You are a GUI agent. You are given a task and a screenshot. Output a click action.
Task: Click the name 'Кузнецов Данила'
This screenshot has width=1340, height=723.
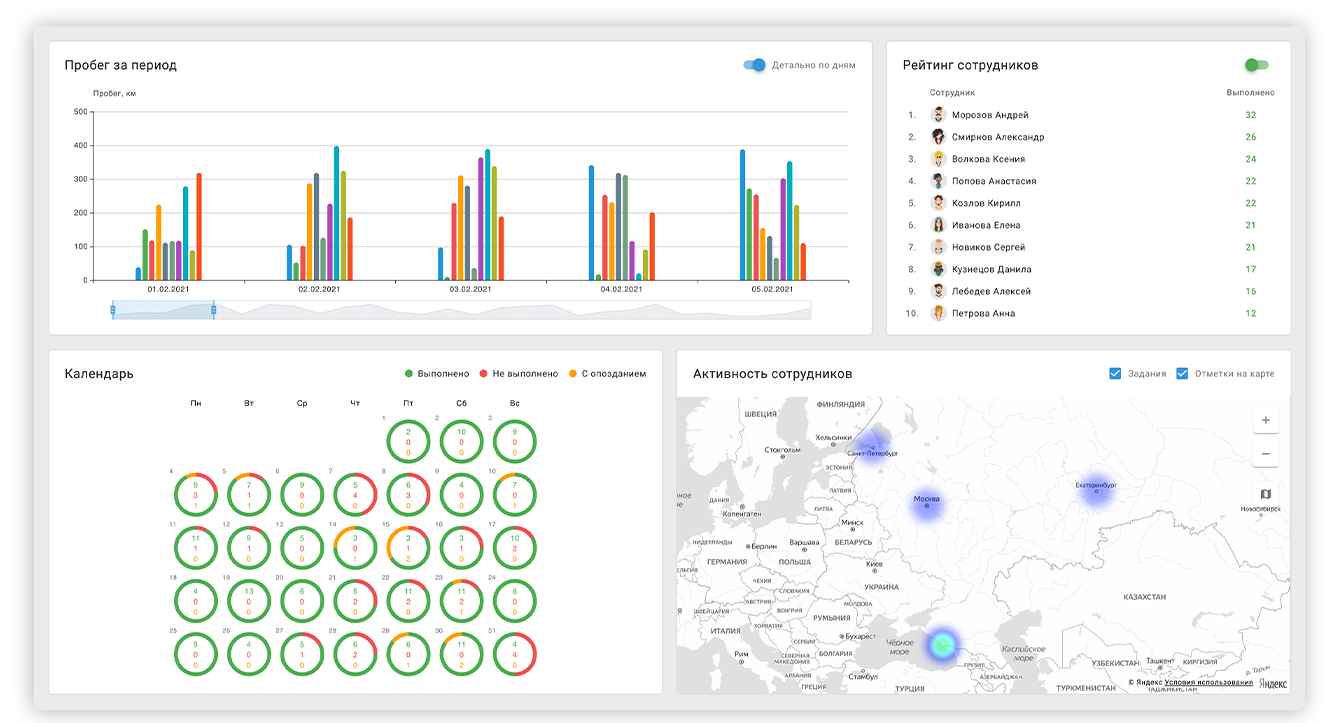(992, 269)
